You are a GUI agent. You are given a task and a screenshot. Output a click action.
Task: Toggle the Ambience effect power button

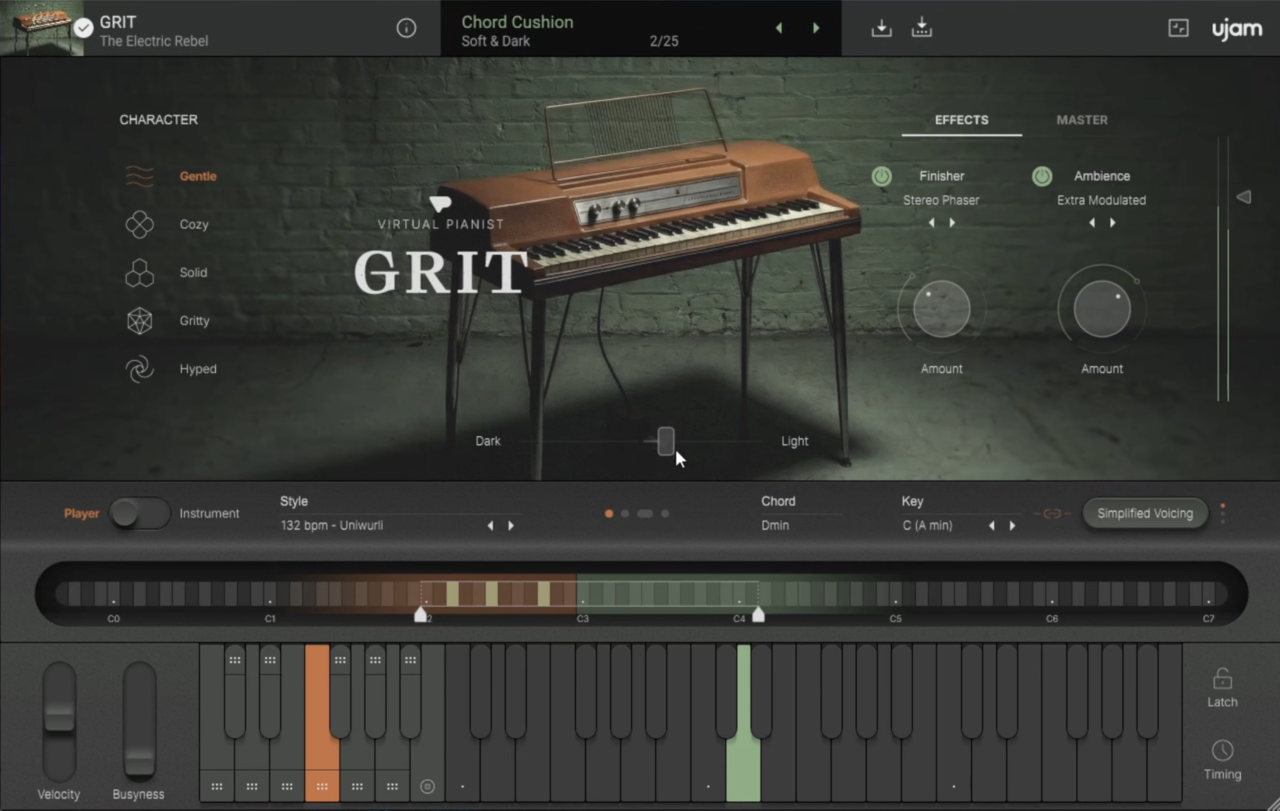tap(1042, 176)
